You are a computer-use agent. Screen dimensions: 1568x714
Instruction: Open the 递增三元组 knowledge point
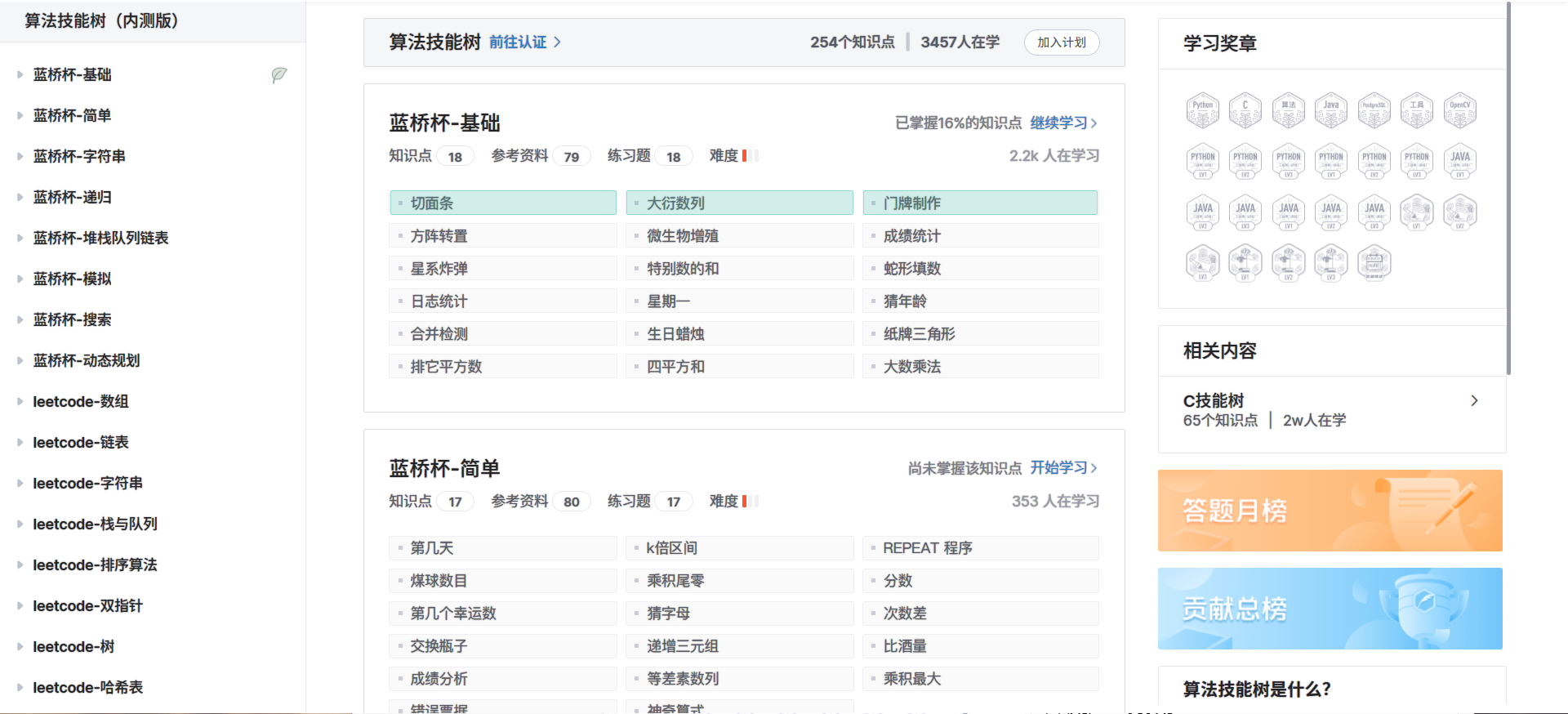tap(740, 645)
